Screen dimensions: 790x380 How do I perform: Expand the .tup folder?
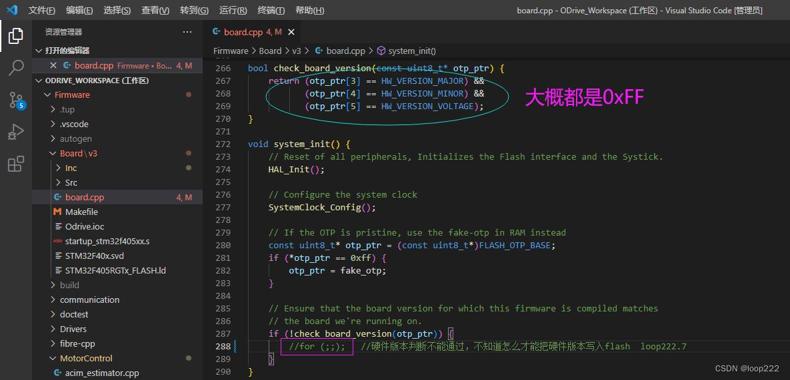(117, 109)
